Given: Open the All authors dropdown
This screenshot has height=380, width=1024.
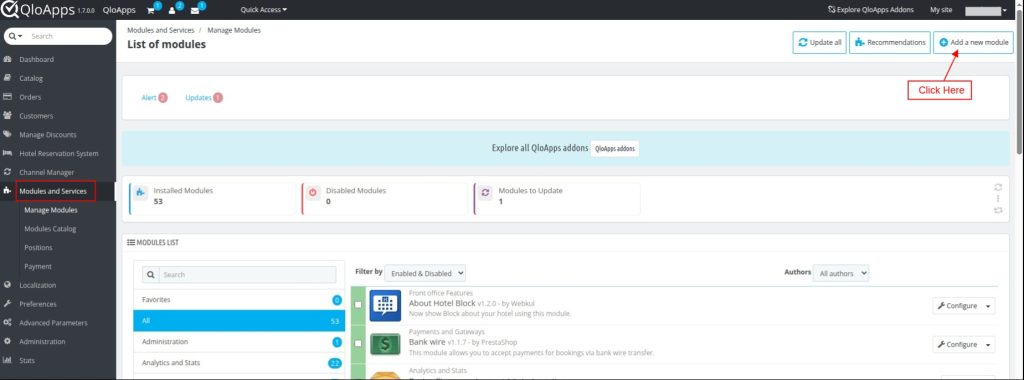Looking at the screenshot, I should pyautogui.click(x=841, y=273).
